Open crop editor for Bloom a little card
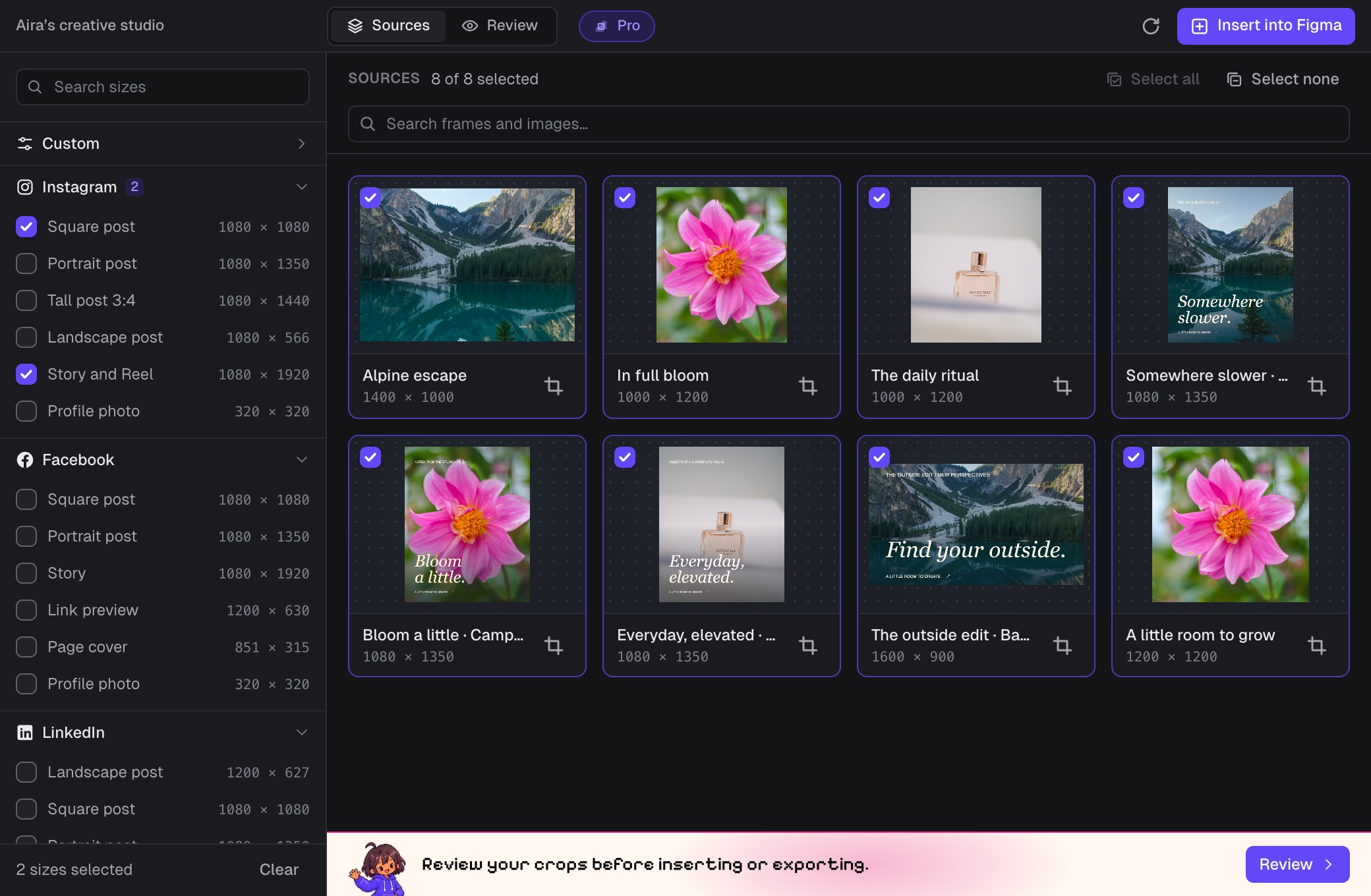 [554, 645]
